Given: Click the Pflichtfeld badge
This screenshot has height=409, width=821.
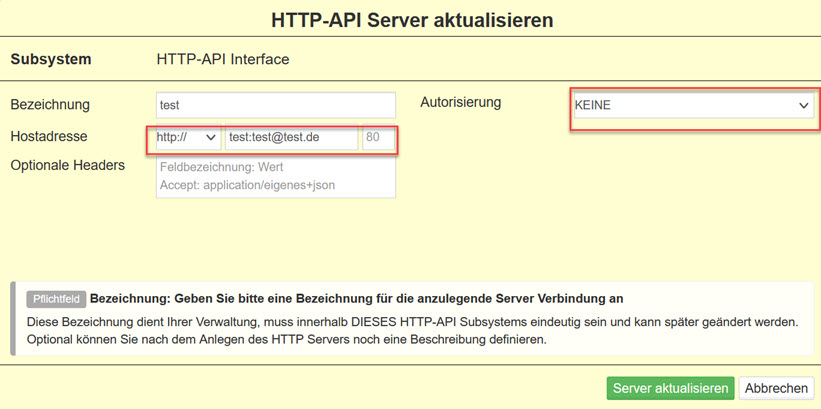Looking at the screenshot, I should [x=56, y=300].
